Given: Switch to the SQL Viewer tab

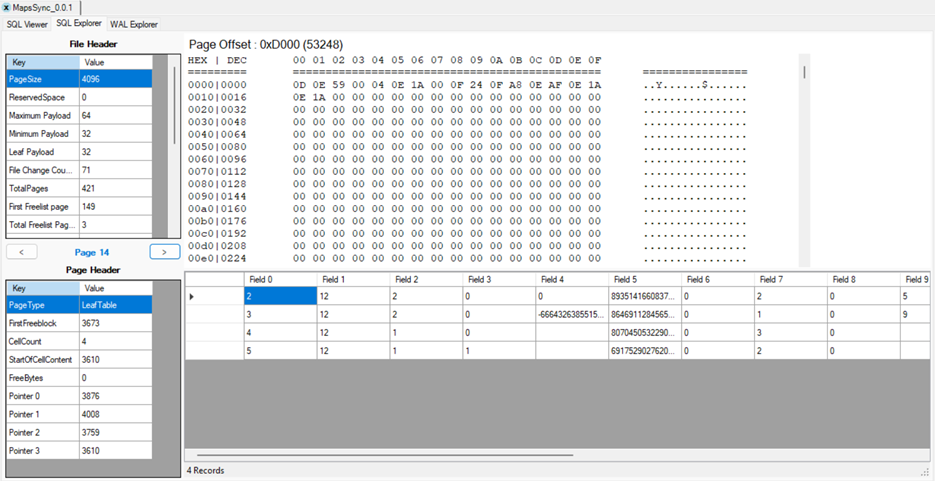Looking at the screenshot, I should click(x=27, y=24).
